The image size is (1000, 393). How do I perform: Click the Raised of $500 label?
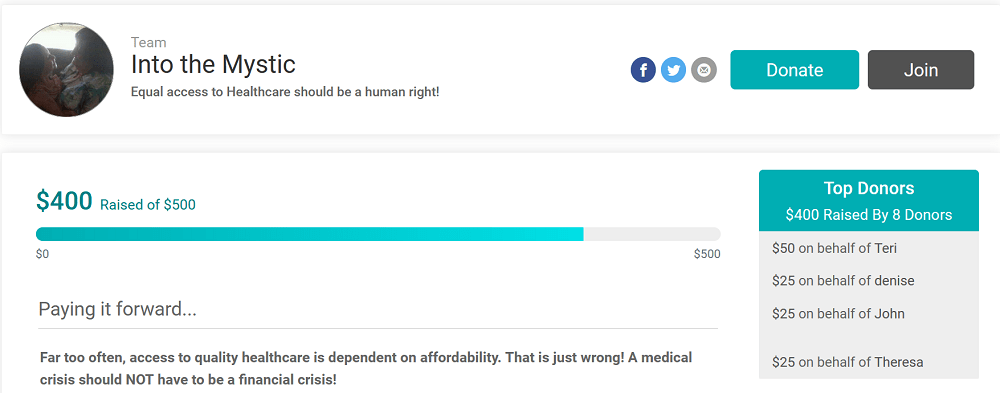pos(148,205)
